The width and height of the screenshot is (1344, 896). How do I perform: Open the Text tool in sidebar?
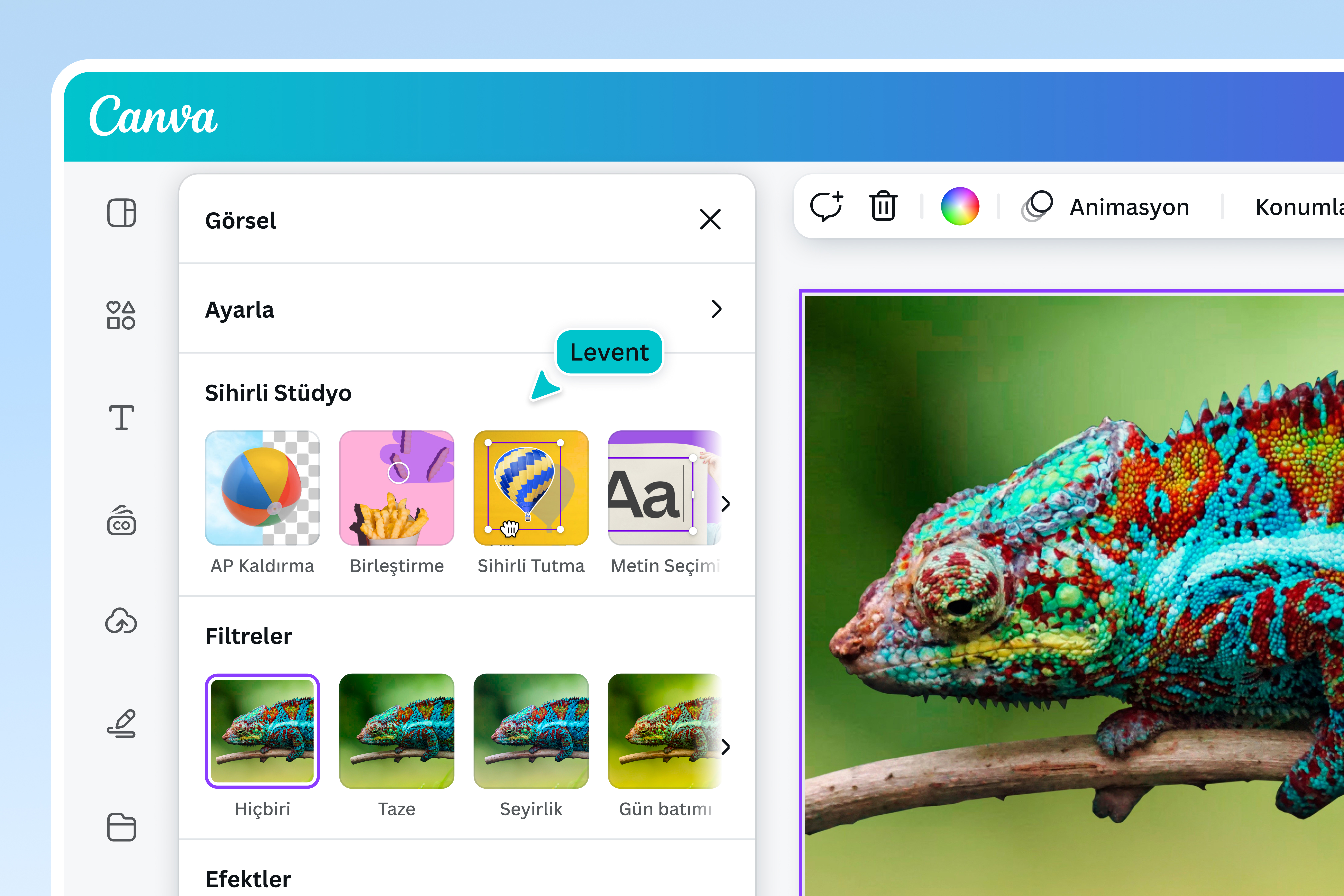[x=121, y=417]
